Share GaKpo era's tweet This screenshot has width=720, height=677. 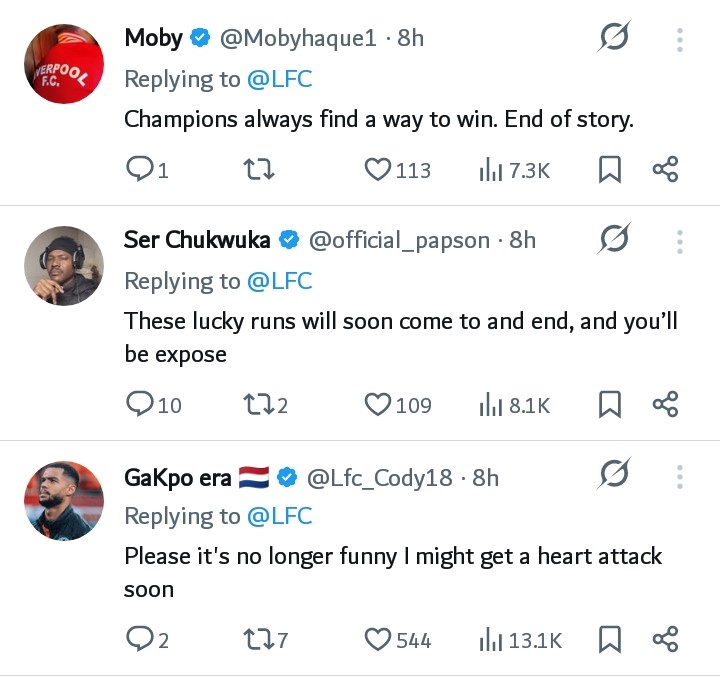pos(665,640)
